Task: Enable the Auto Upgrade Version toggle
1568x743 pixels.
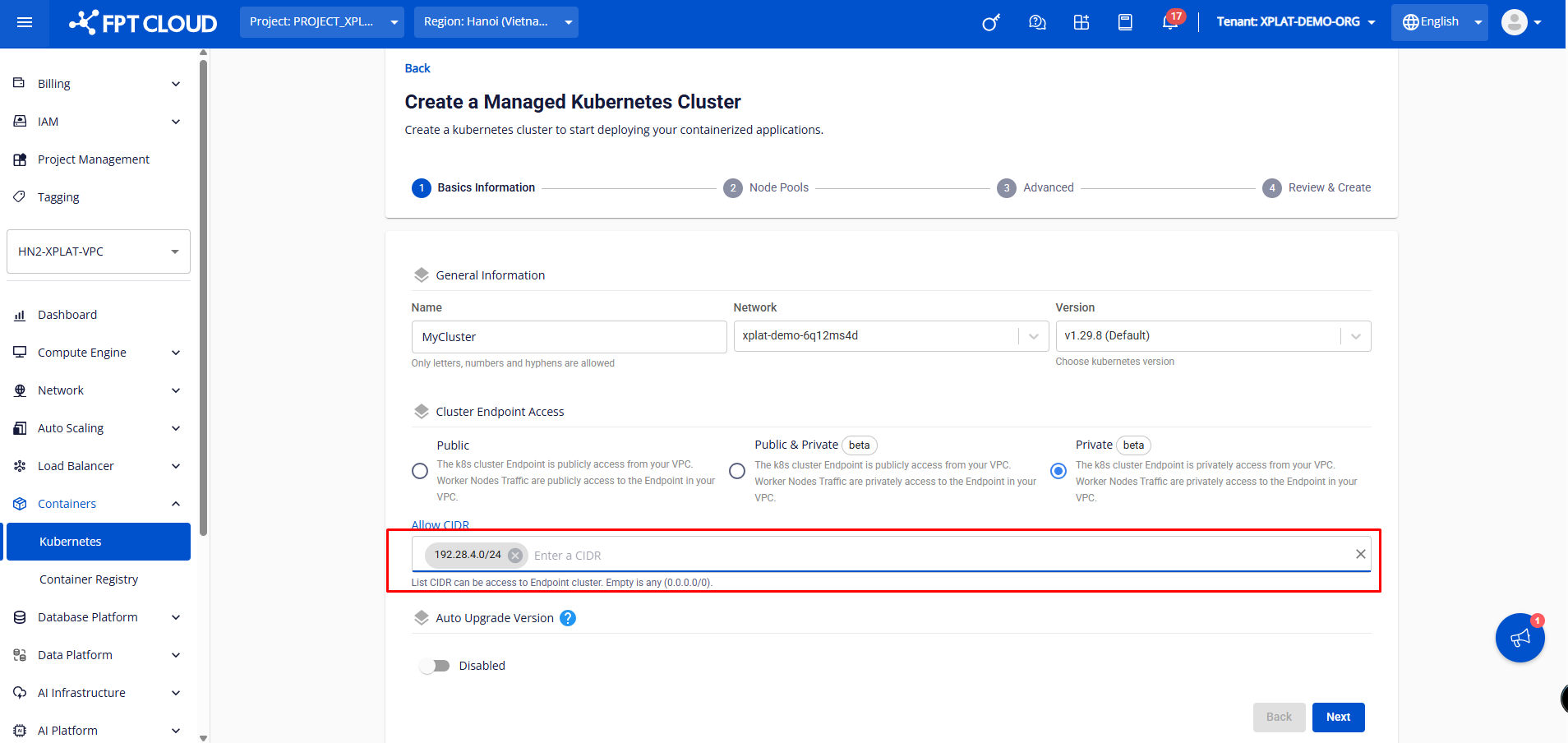Action: click(x=435, y=666)
